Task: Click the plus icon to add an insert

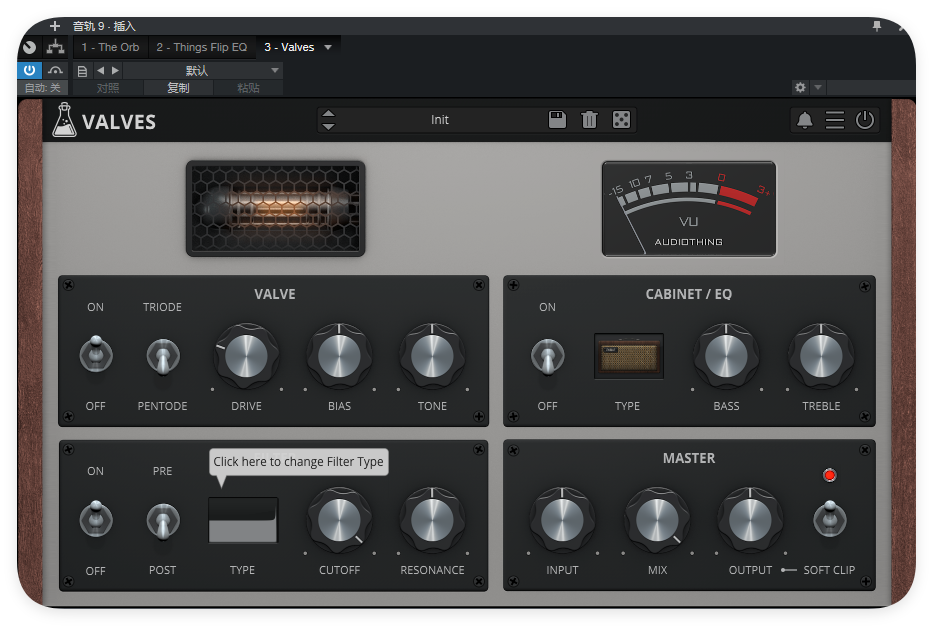Action: (x=55, y=26)
